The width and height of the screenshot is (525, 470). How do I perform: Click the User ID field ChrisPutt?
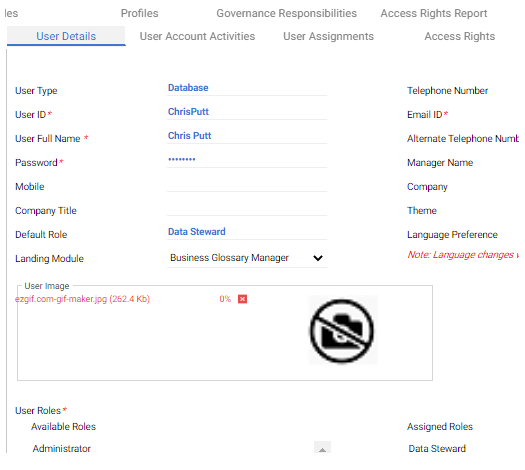pyautogui.click(x=247, y=112)
